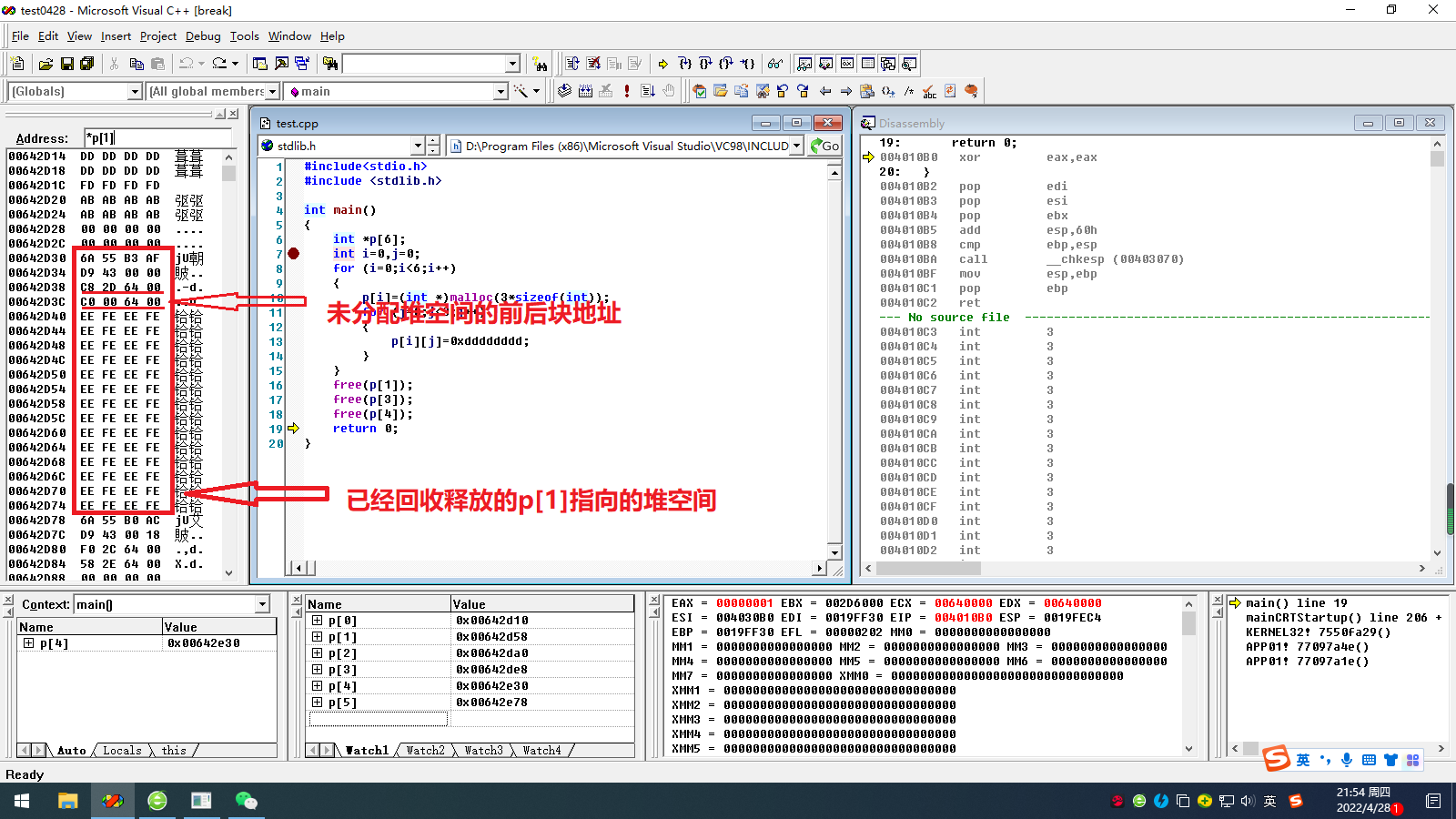This screenshot has width=1456, height=819.
Task: Expand the p[4] entry in Variables window
Action: pyautogui.click(x=28, y=643)
